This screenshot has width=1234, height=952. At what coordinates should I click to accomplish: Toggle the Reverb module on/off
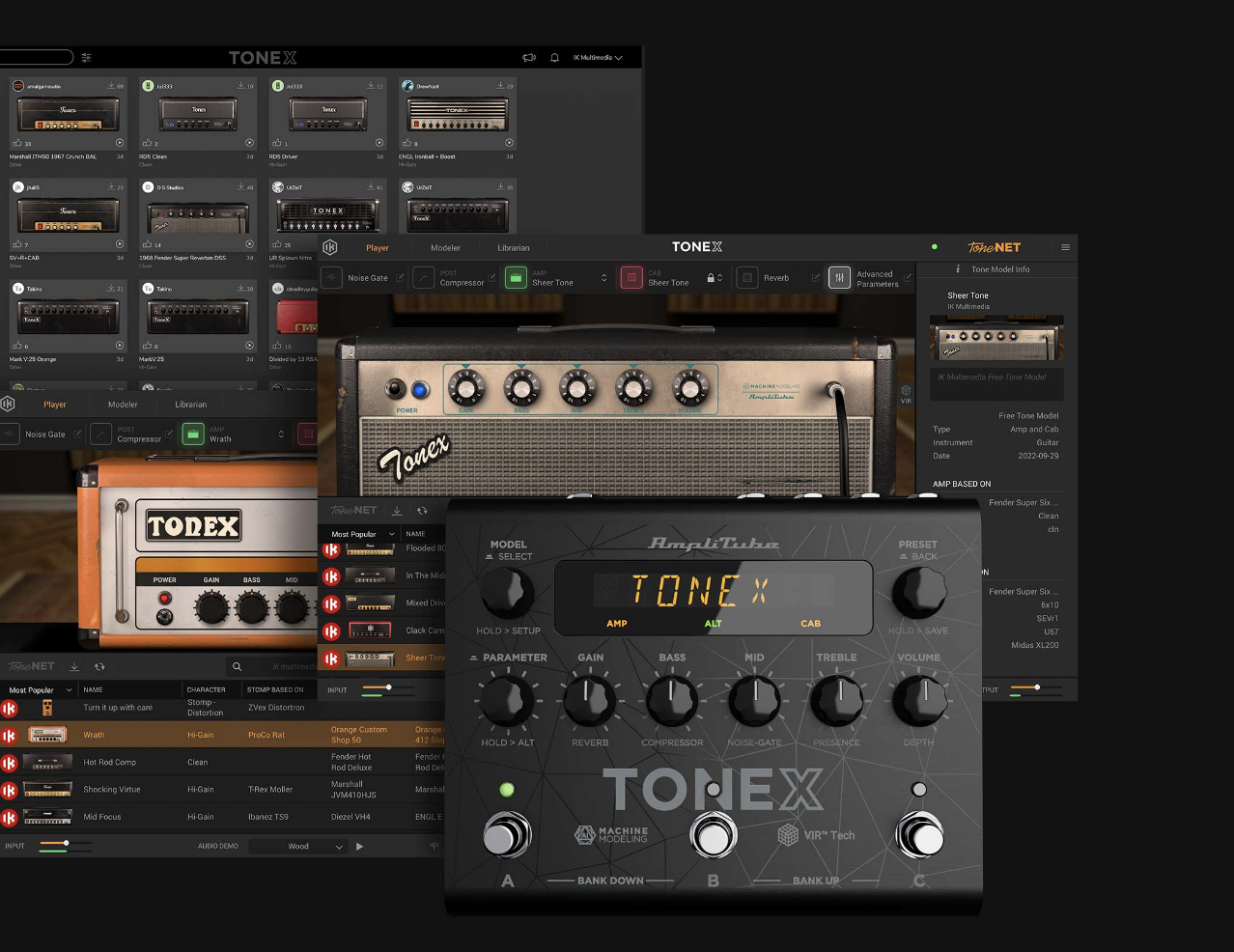click(747, 278)
